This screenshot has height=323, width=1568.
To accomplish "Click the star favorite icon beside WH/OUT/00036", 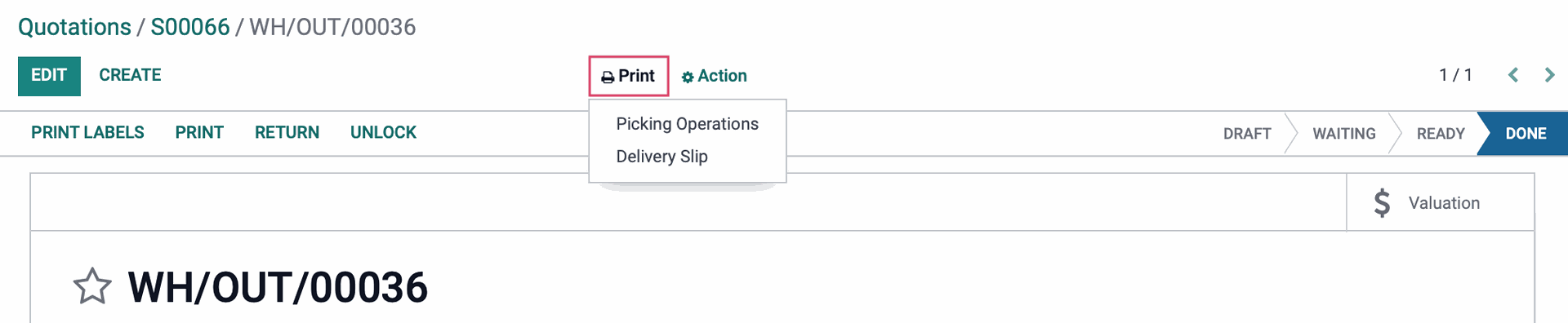I will [92, 286].
